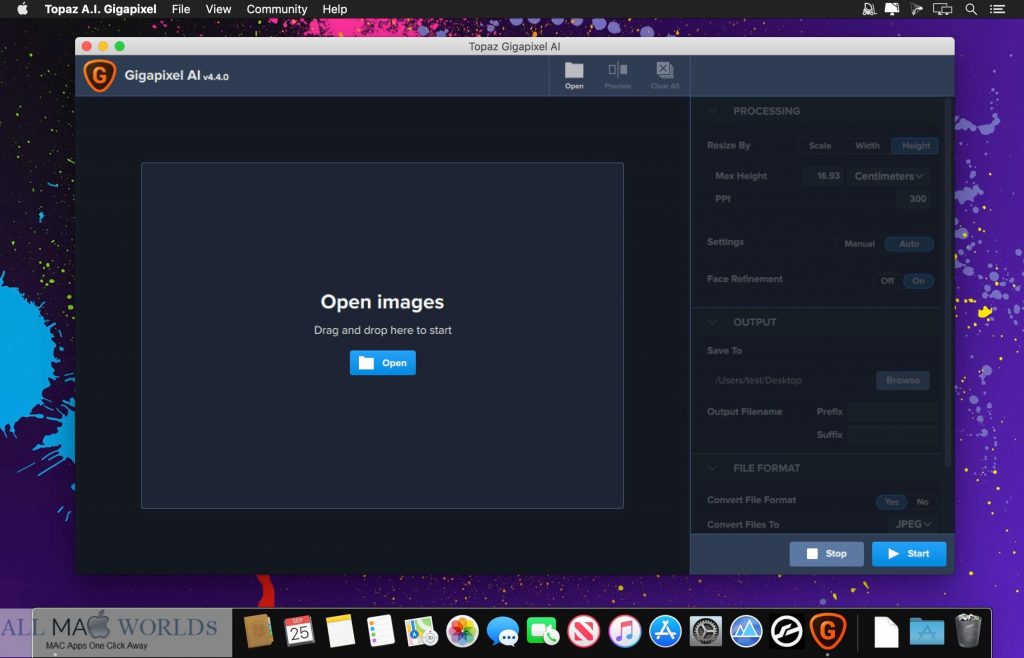Screen dimensions: 1024x658
Task: Turn Face Refinement Off
Action: click(x=887, y=281)
